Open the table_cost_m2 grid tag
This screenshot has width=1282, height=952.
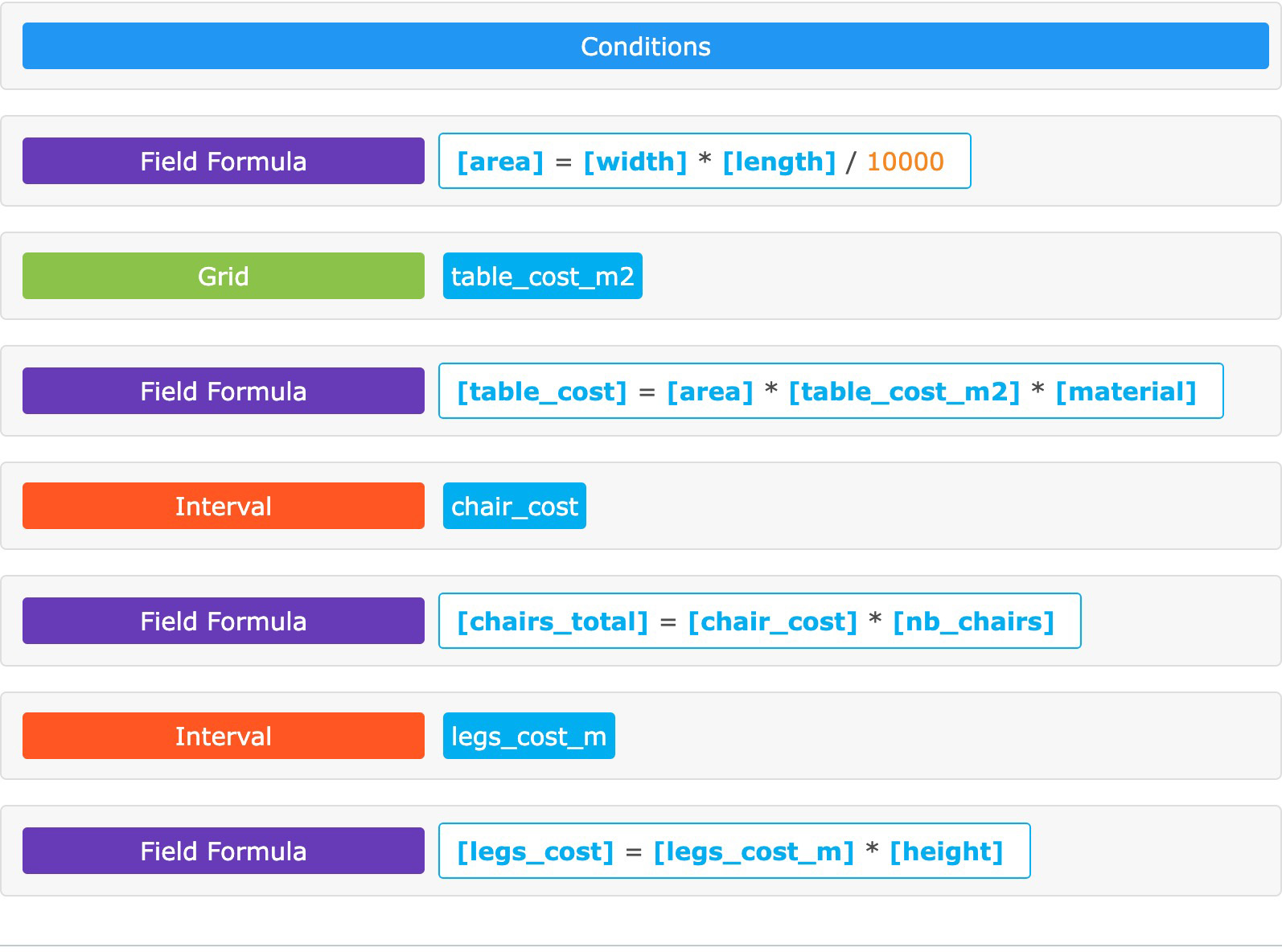click(542, 276)
